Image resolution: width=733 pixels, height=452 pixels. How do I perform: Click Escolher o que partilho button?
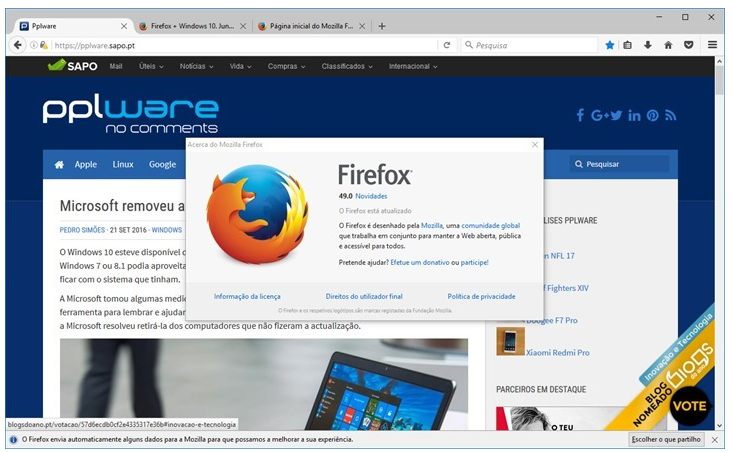pyautogui.click(x=666, y=439)
